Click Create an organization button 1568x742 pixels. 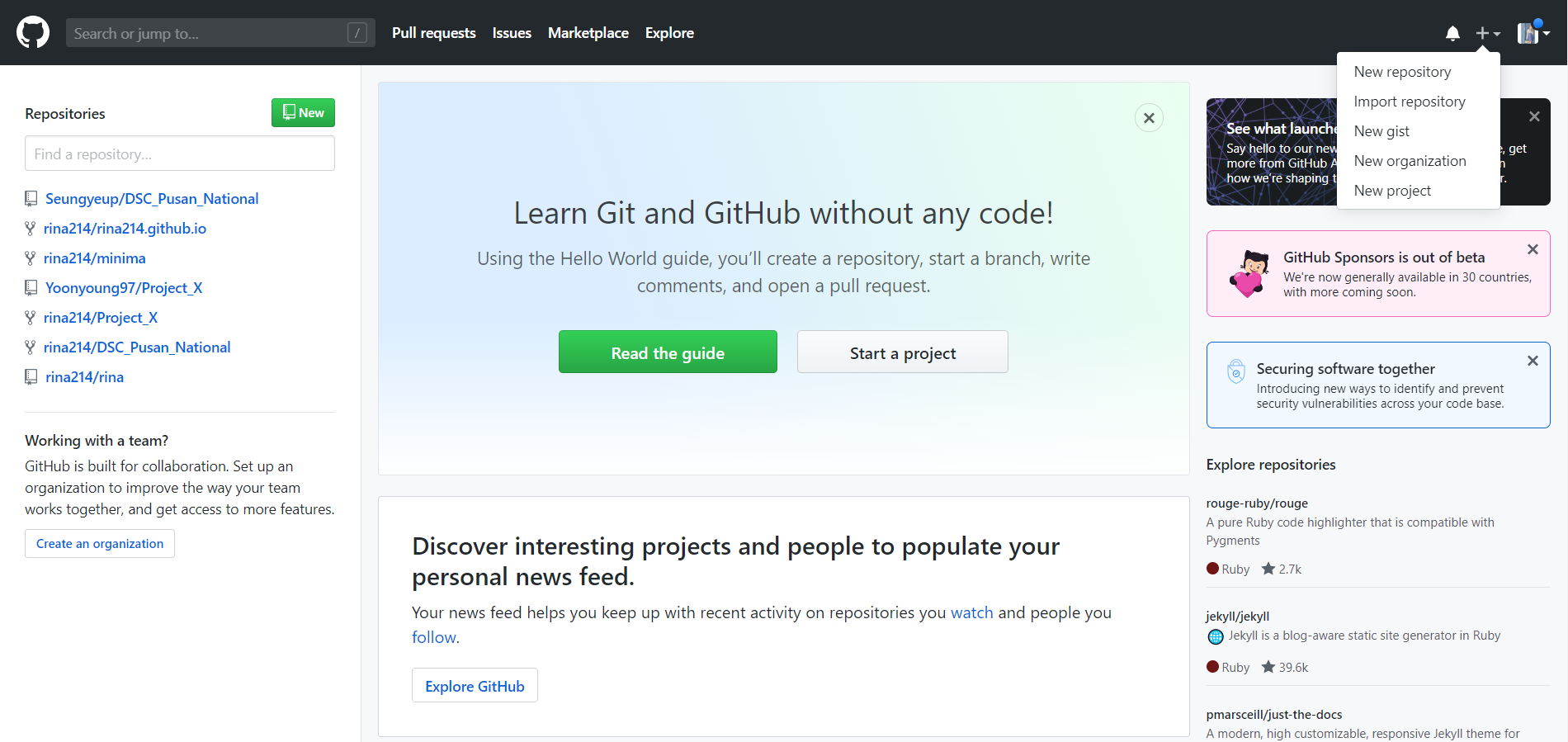[100, 544]
